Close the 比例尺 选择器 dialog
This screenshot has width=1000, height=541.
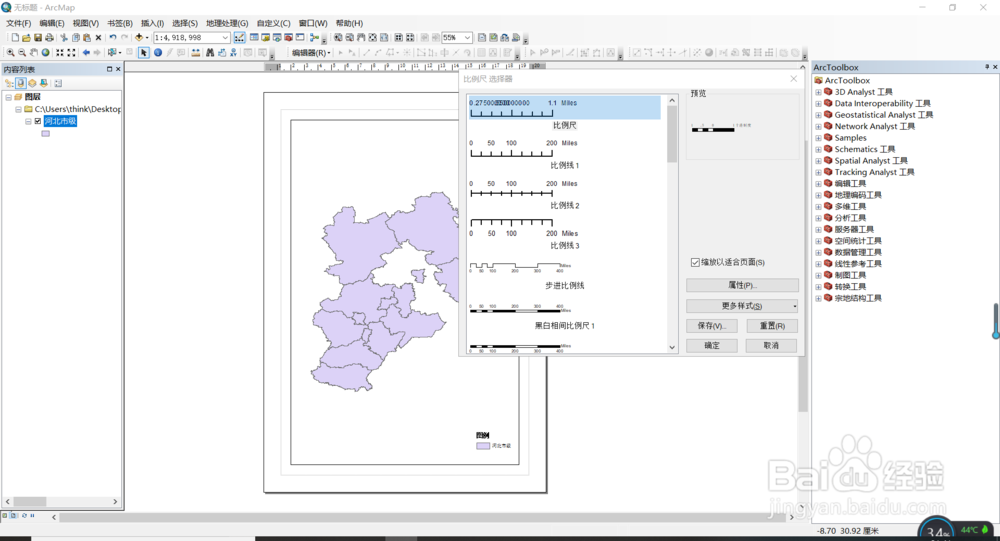[793, 78]
